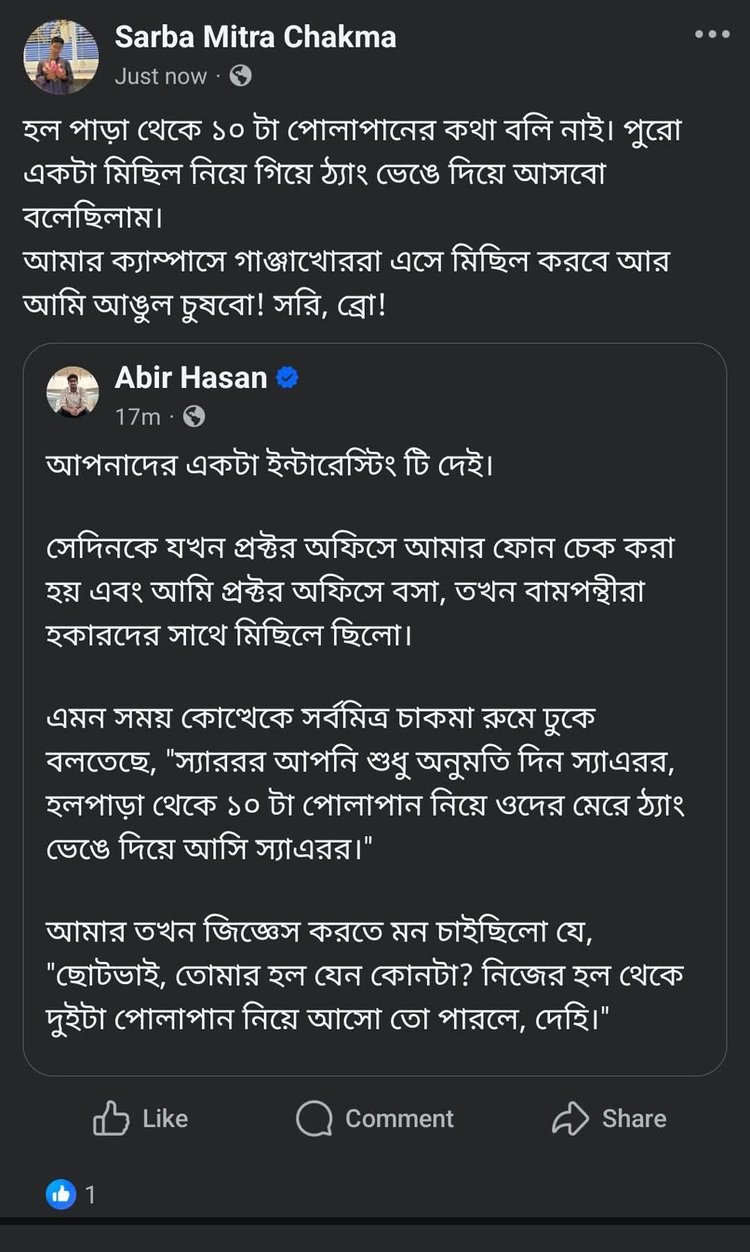
Task: Click the public globe icon beside Just now
Action: coord(240,76)
